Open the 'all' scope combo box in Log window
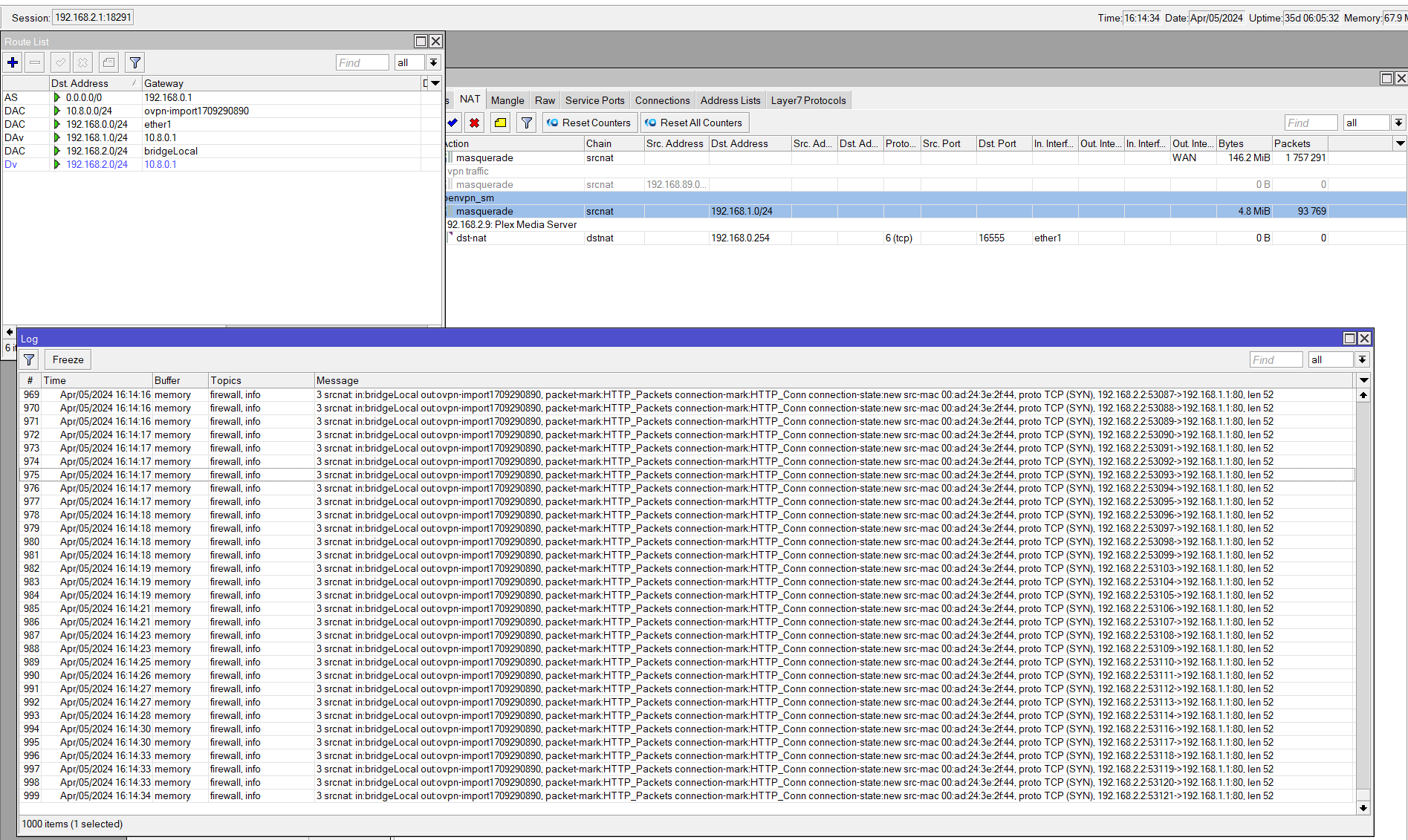The image size is (1408, 840). click(1331, 359)
